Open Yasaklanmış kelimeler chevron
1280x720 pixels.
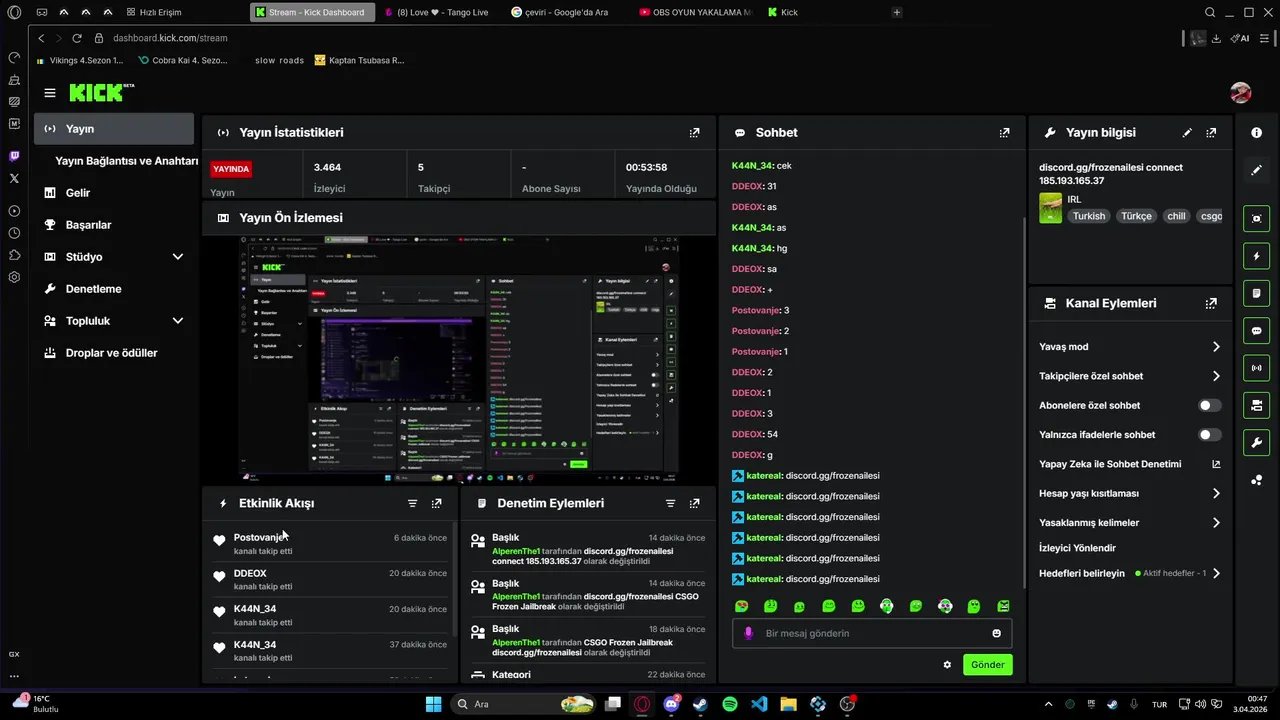(1216, 523)
